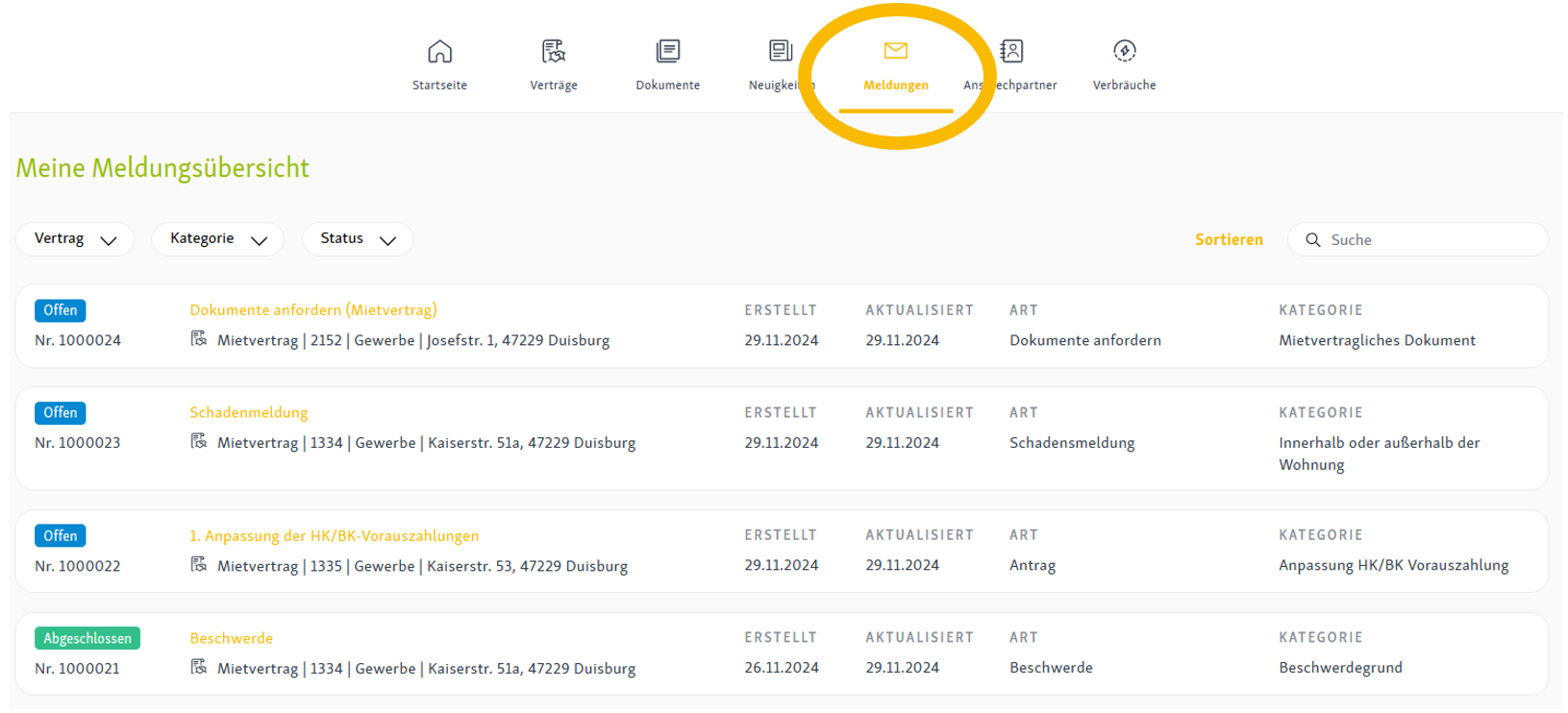The height and width of the screenshot is (713, 1568).
Task: Click Mietvertrag 2152 Josefstr. 1 text
Action: click(413, 340)
